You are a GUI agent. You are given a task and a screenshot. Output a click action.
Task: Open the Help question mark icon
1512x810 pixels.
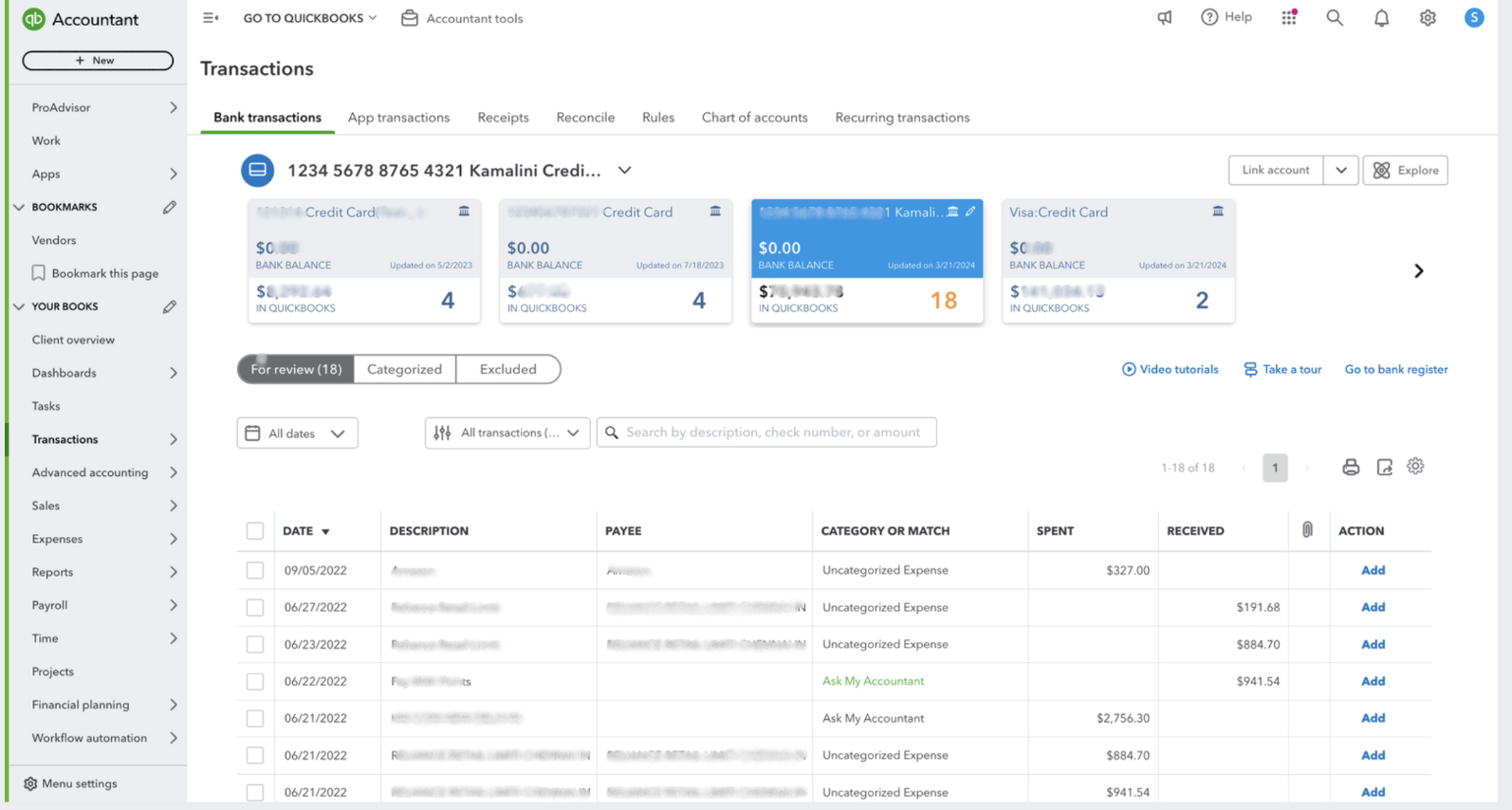tap(1209, 17)
